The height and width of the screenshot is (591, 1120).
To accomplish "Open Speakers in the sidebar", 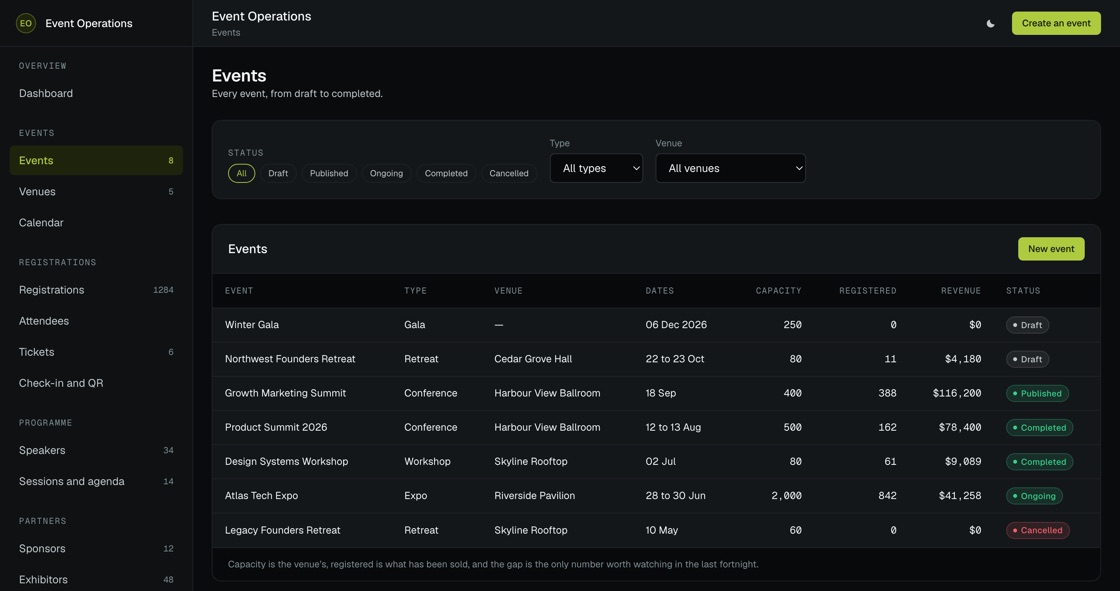I will point(96,450).
